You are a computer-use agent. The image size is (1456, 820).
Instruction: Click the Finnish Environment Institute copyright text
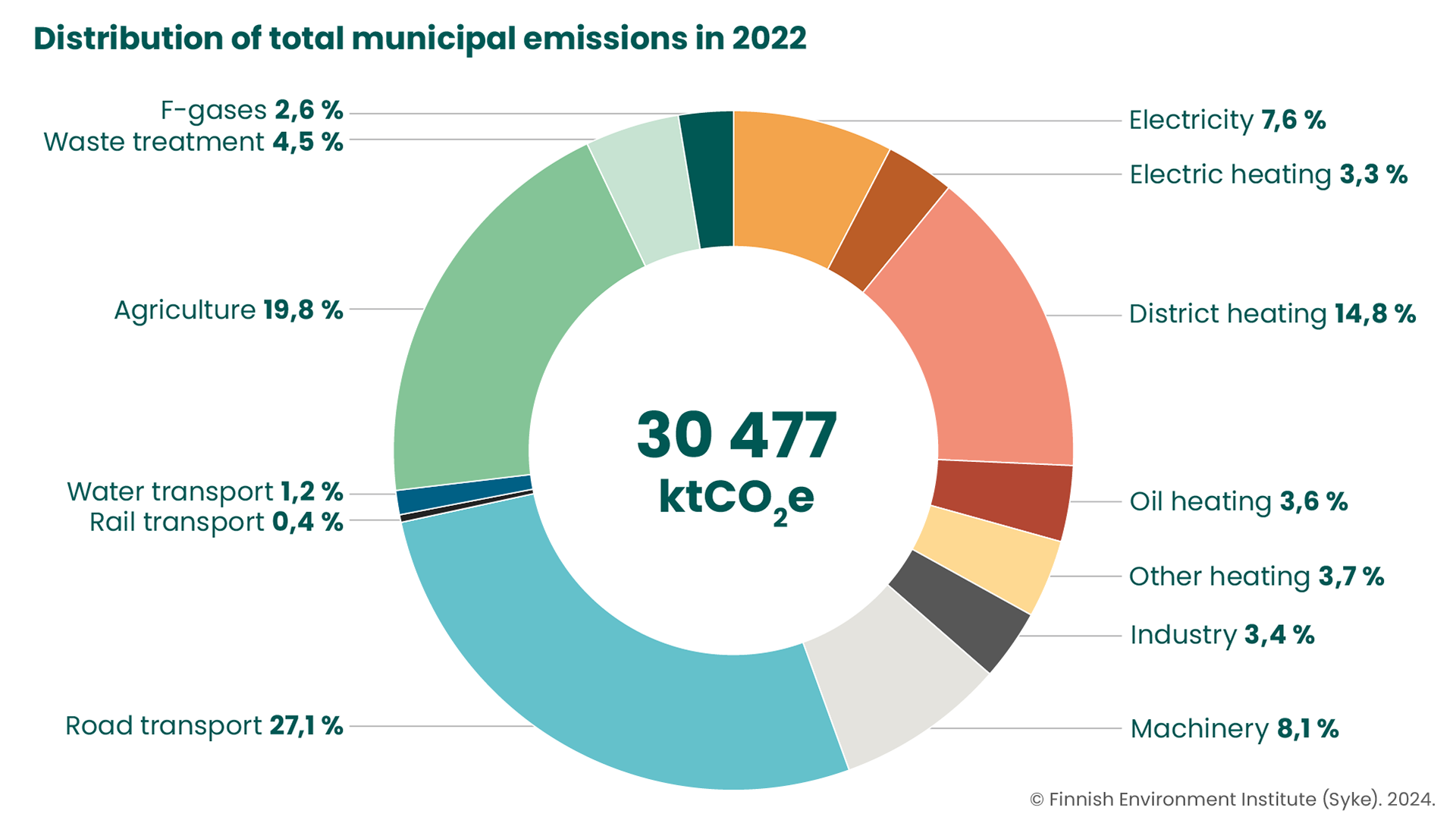coord(1232,800)
